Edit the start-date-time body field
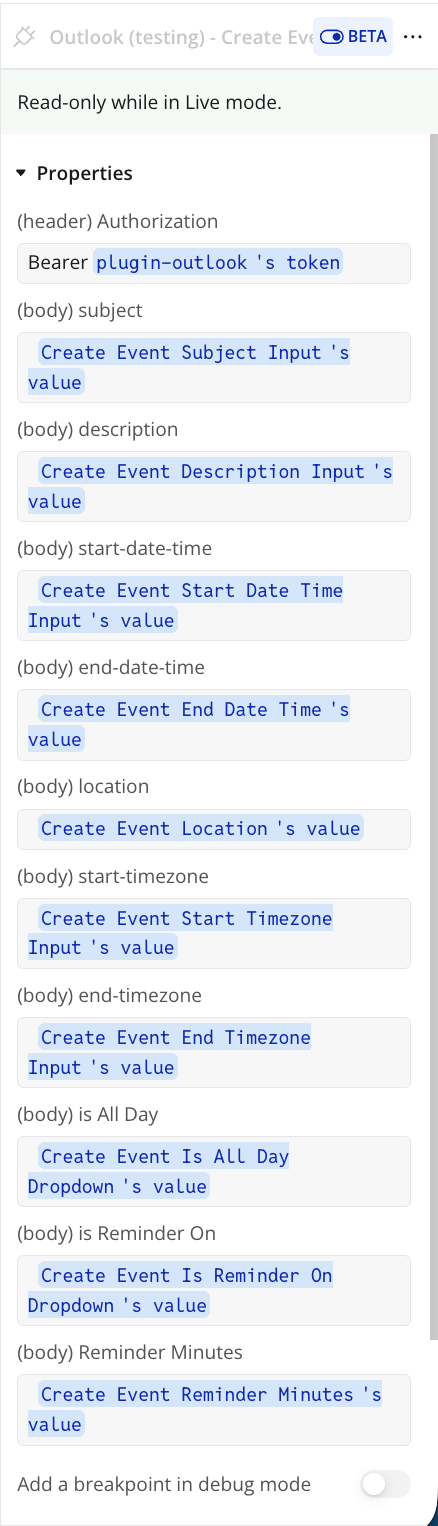The image size is (438, 1526). pos(214,605)
